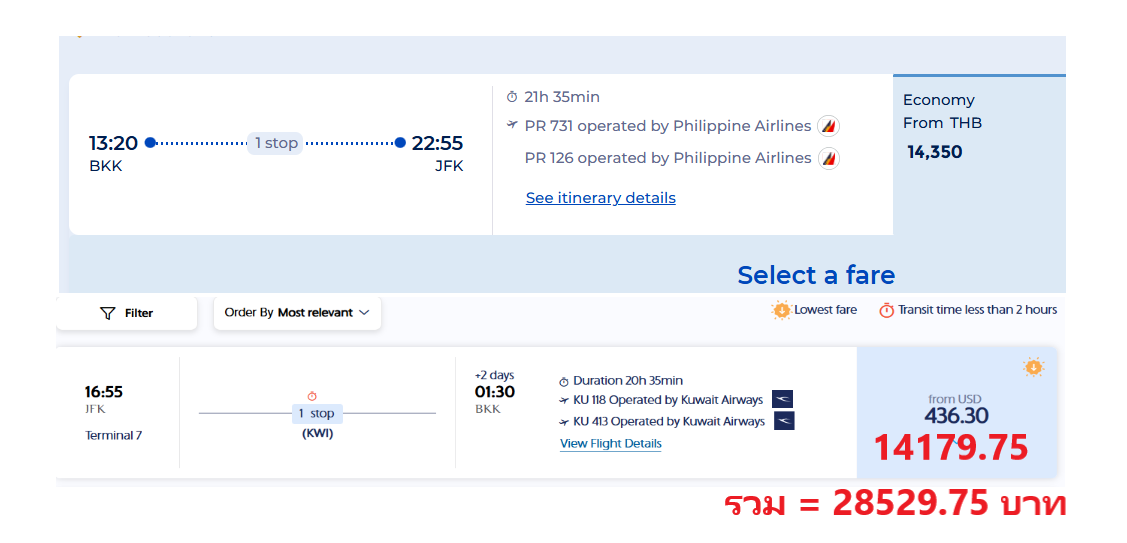1127x543 pixels.
Task: Click the red transit clock above 1 stop
Action: coord(312,396)
